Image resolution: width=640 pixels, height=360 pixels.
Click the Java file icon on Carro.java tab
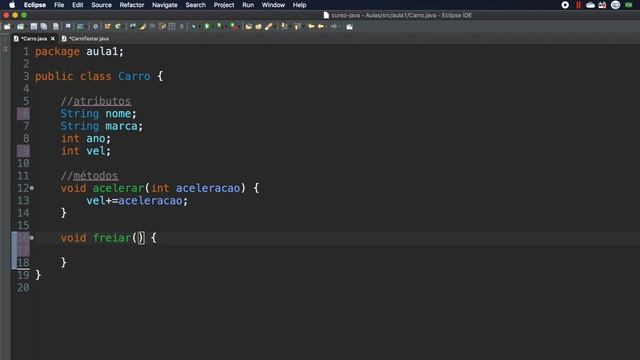click(x=16, y=38)
